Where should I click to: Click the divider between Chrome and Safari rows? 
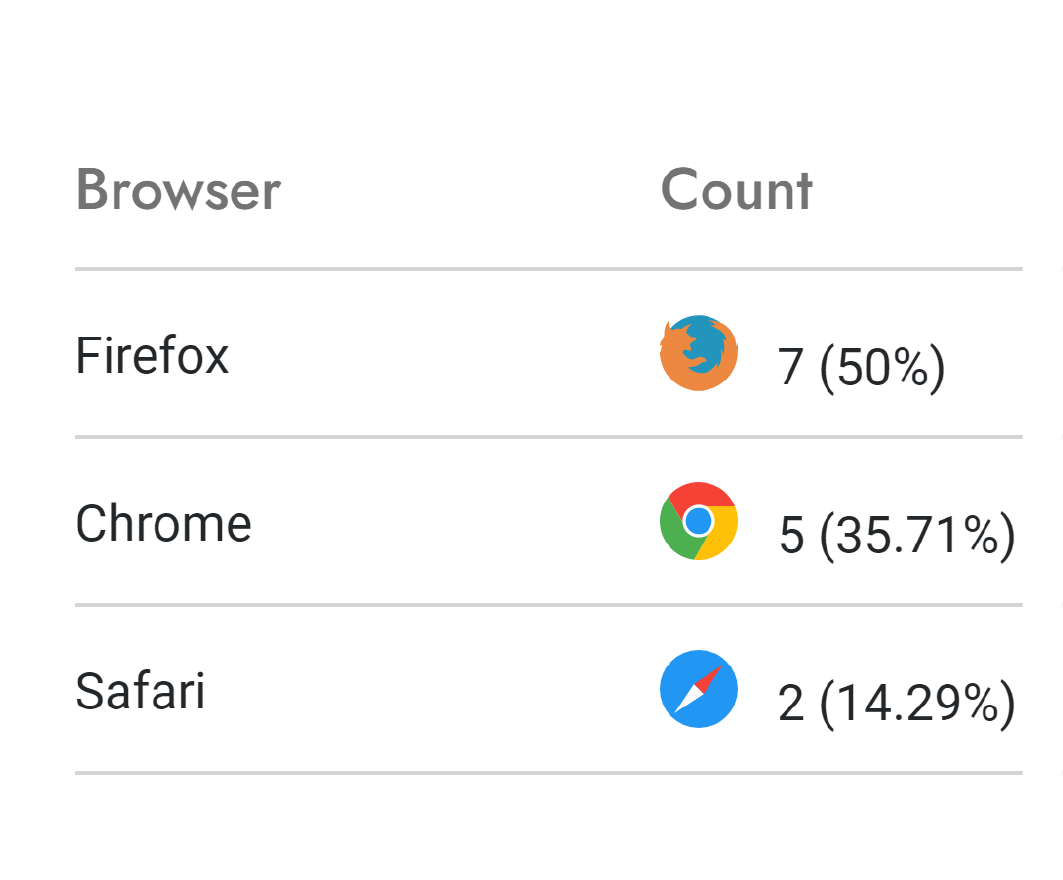click(548, 605)
